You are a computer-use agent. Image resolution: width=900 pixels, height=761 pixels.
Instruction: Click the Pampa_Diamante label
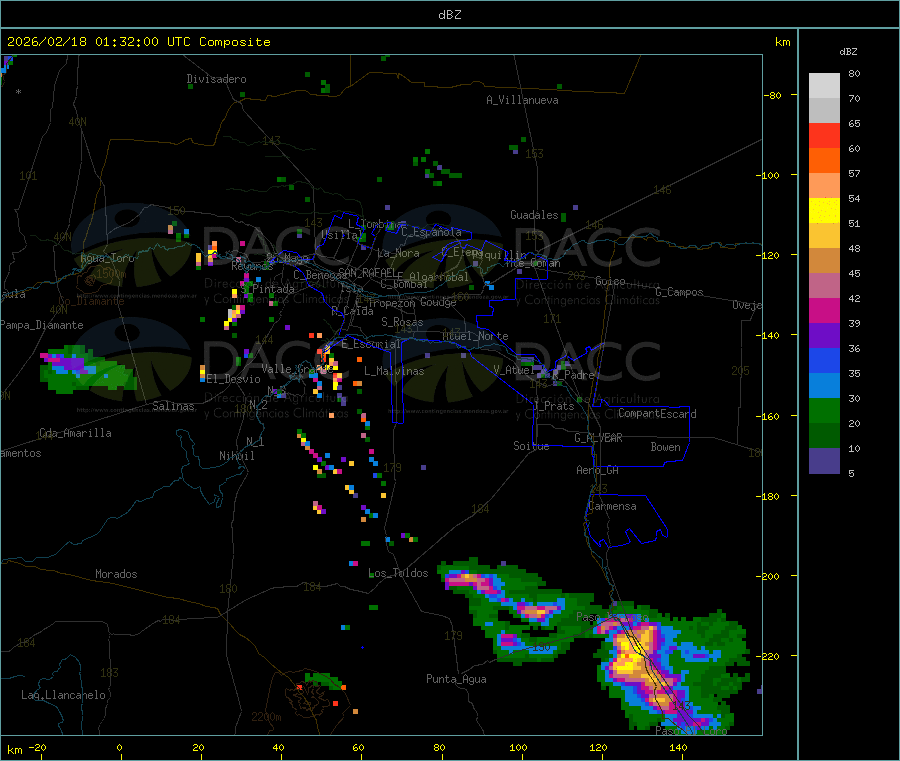[x=42, y=325]
